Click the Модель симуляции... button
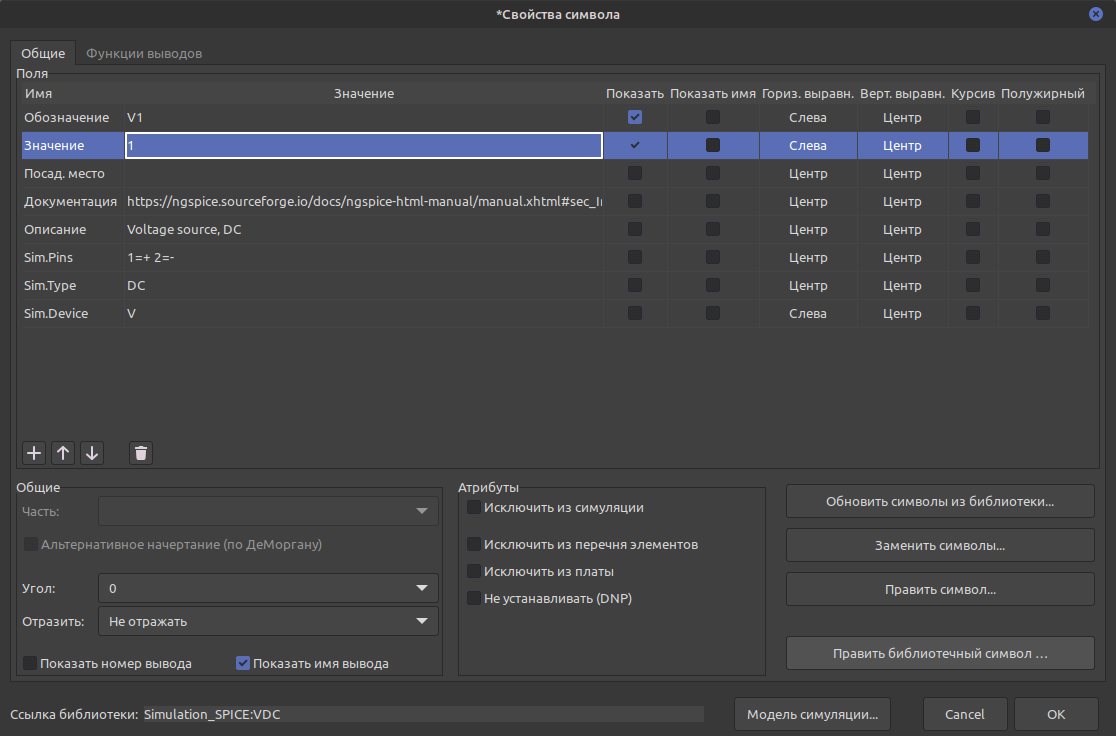The width and height of the screenshot is (1116, 736). click(812, 715)
